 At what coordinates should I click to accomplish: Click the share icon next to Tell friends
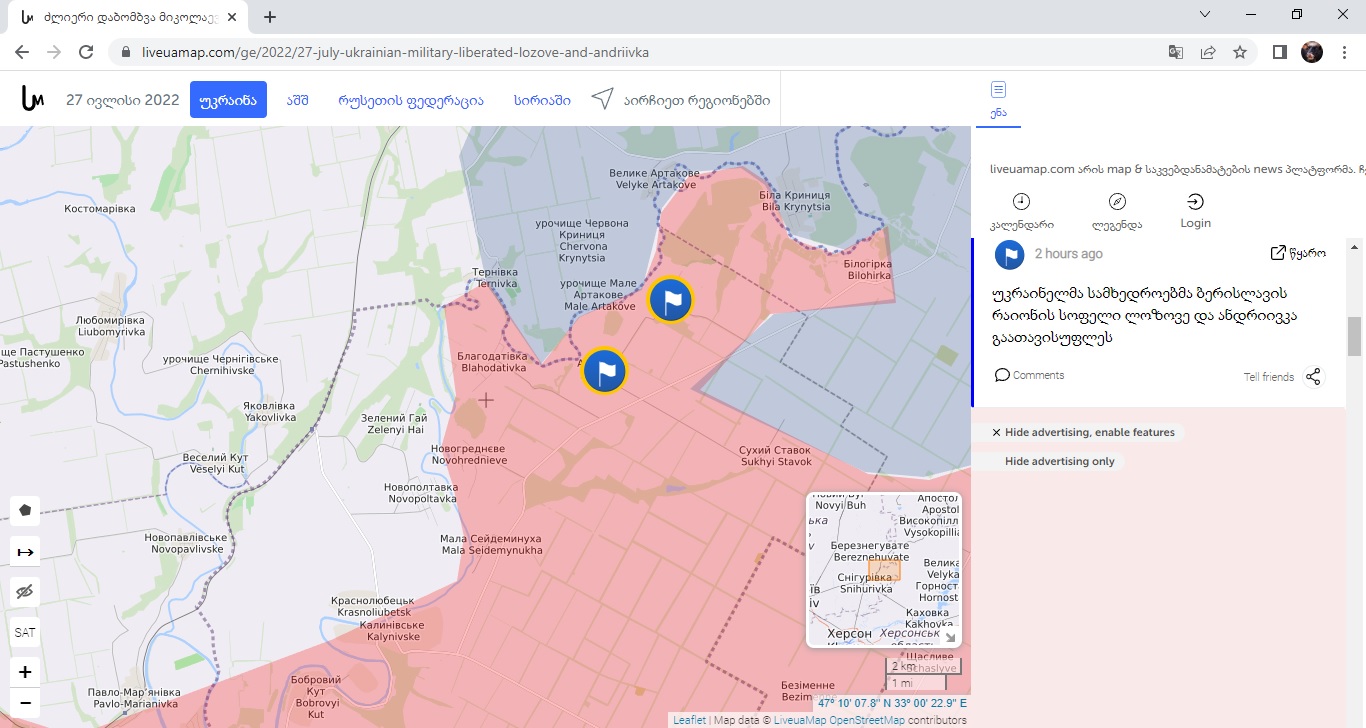coord(1313,377)
